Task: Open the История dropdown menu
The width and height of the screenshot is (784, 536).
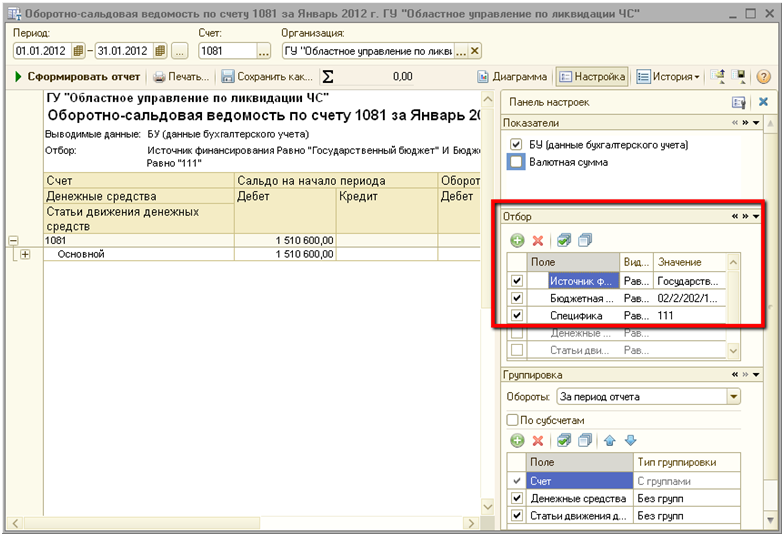Action: coord(668,77)
